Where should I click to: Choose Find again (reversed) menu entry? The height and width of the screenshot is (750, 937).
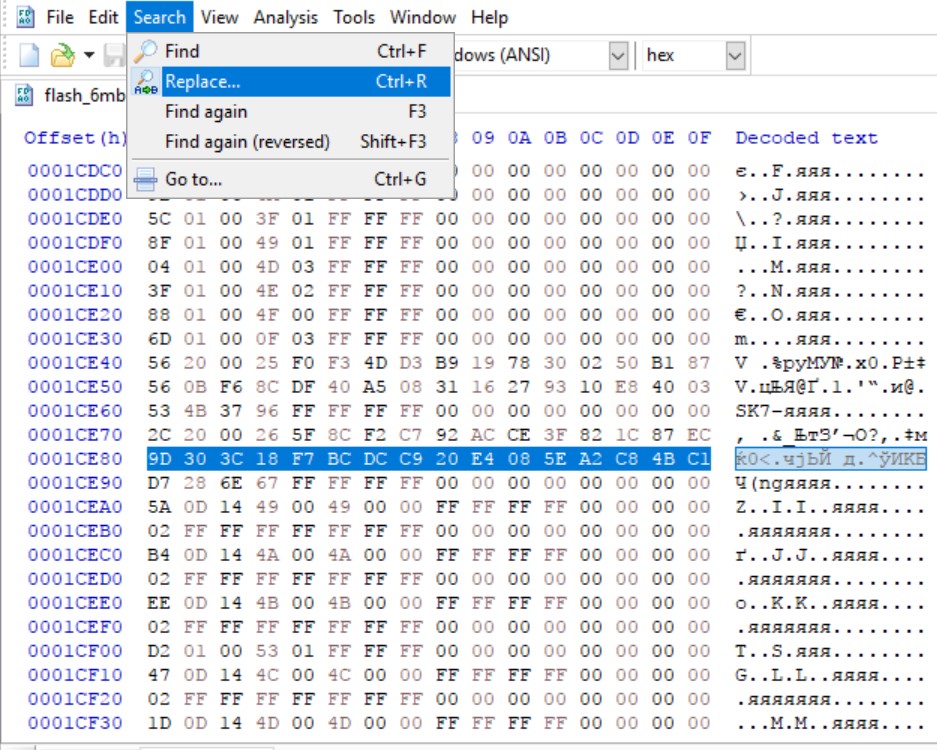tap(247, 142)
